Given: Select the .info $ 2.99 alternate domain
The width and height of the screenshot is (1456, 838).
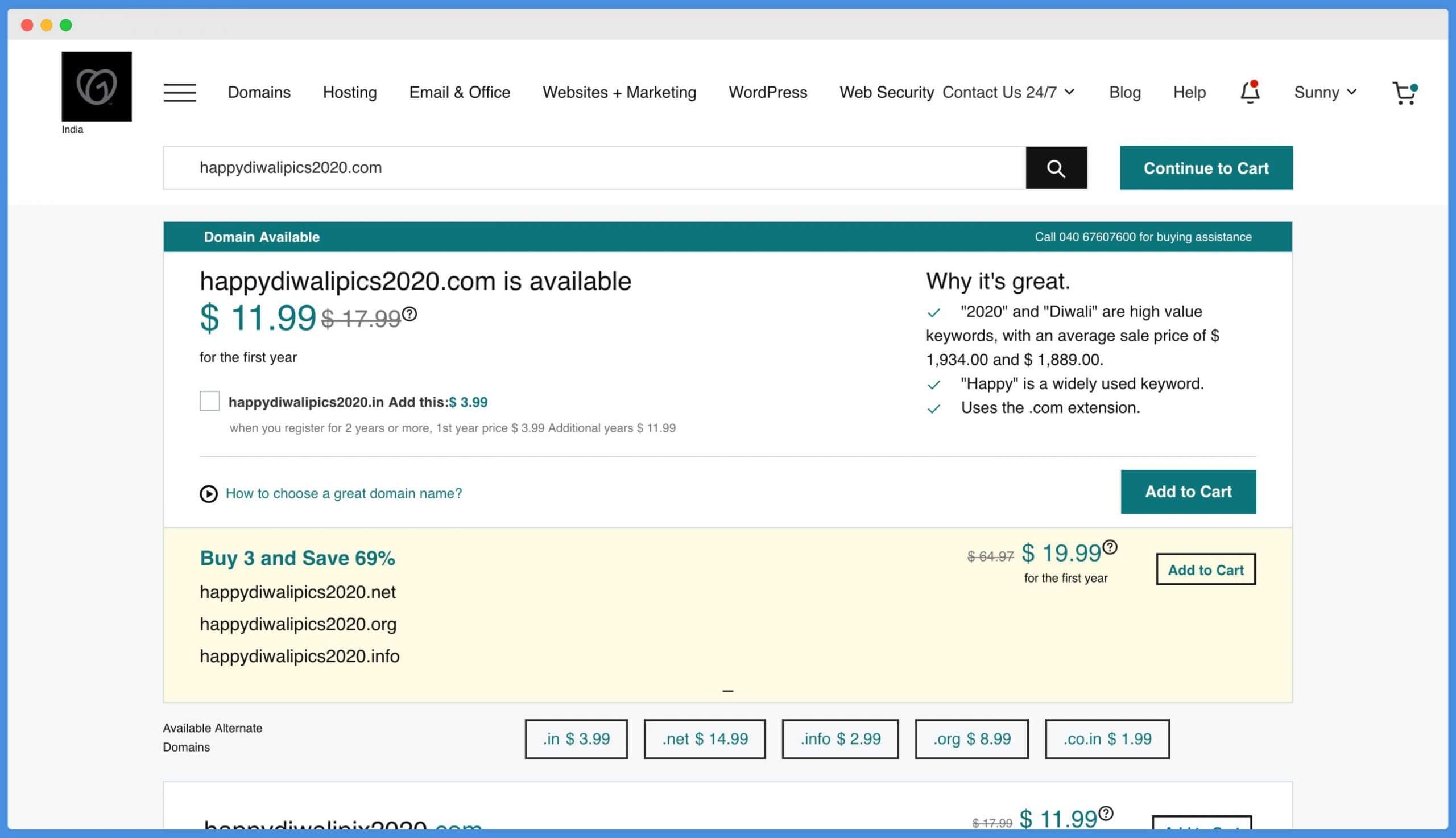Looking at the screenshot, I should [840, 738].
